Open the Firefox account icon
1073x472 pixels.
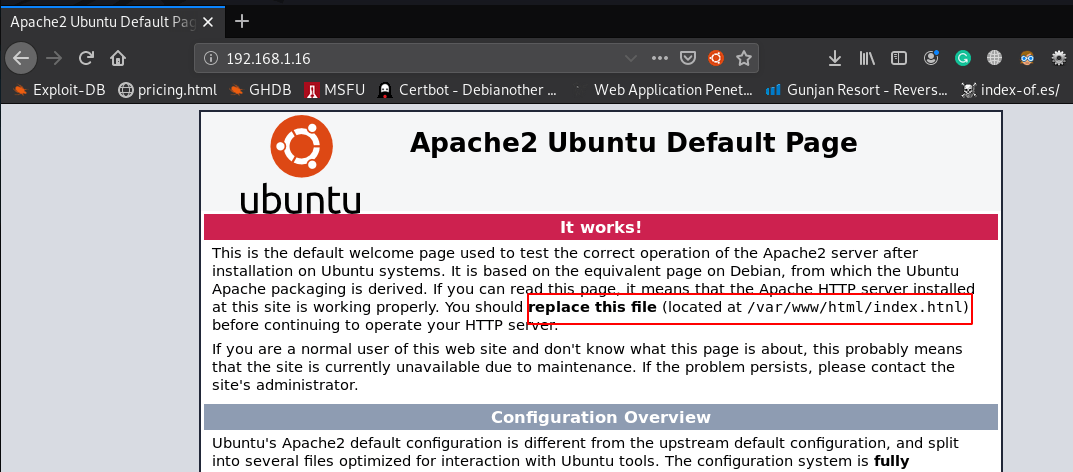tap(931, 58)
